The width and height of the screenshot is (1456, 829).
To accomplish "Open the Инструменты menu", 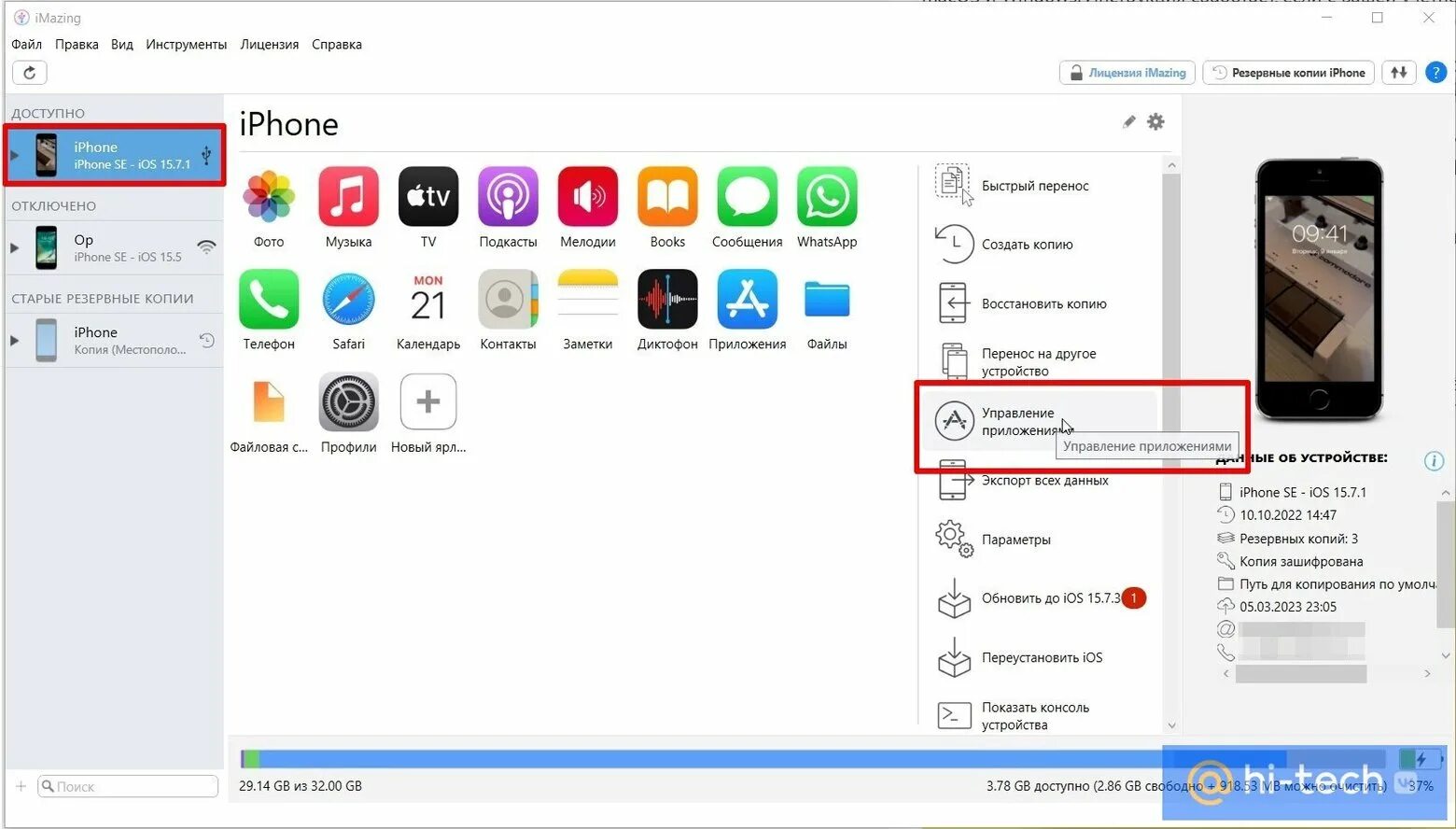I will pyautogui.click(x=187, y=45).
